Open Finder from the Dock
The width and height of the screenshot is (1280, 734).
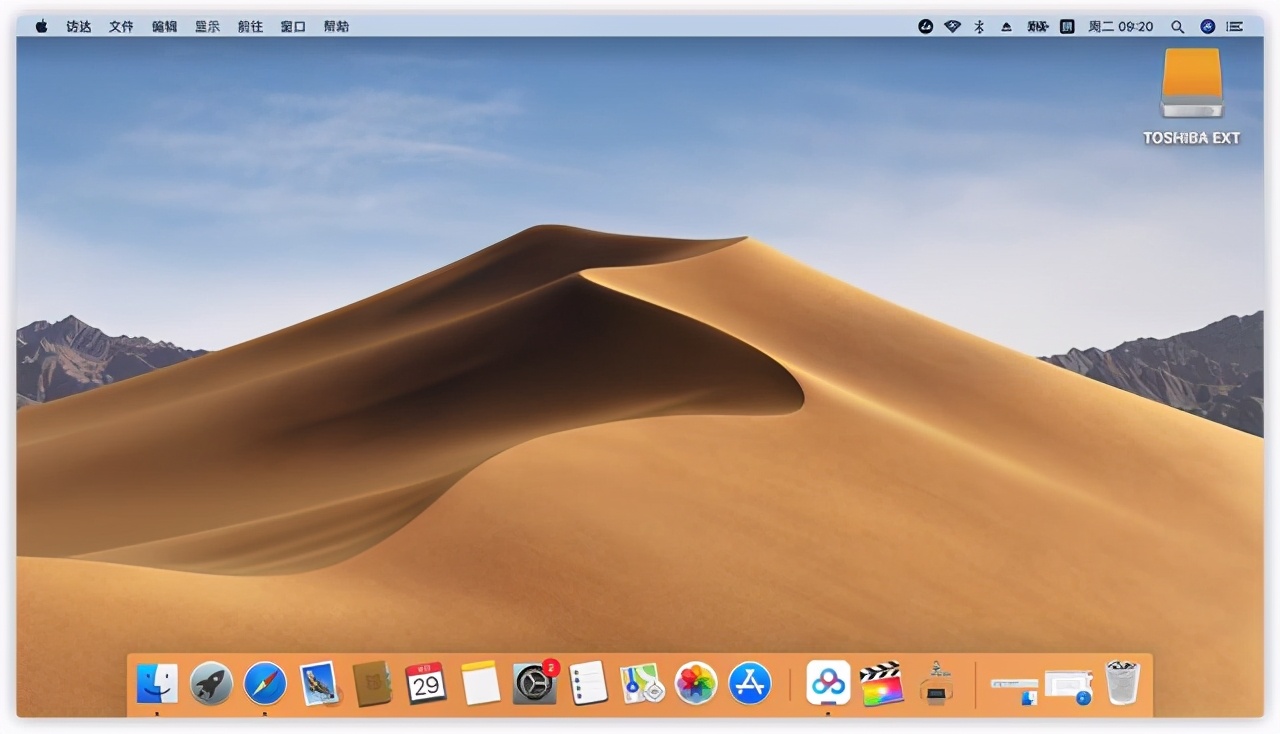[157, 684]
